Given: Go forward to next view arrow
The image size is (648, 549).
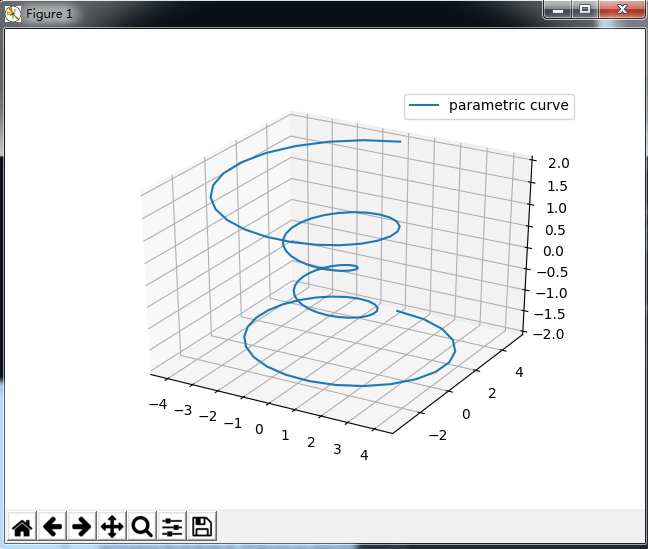Looking at the screenshot, I should click(x=82, y=527).
